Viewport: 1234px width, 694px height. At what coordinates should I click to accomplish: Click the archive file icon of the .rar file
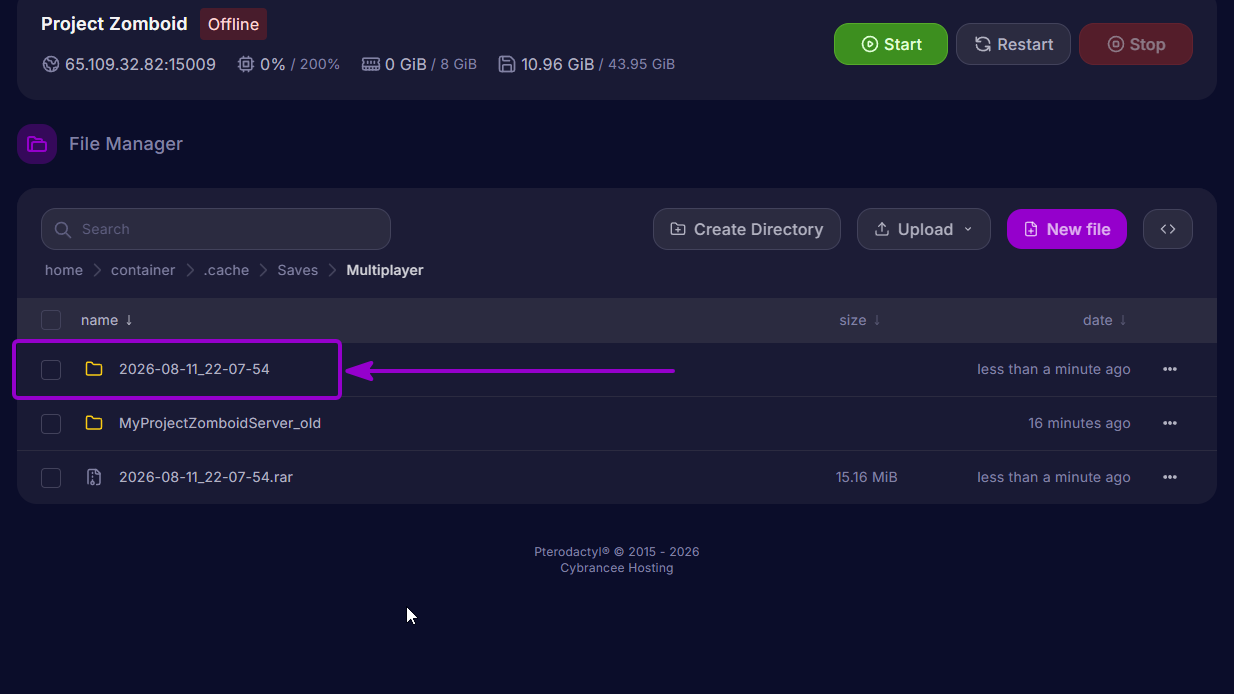(94, 477)
